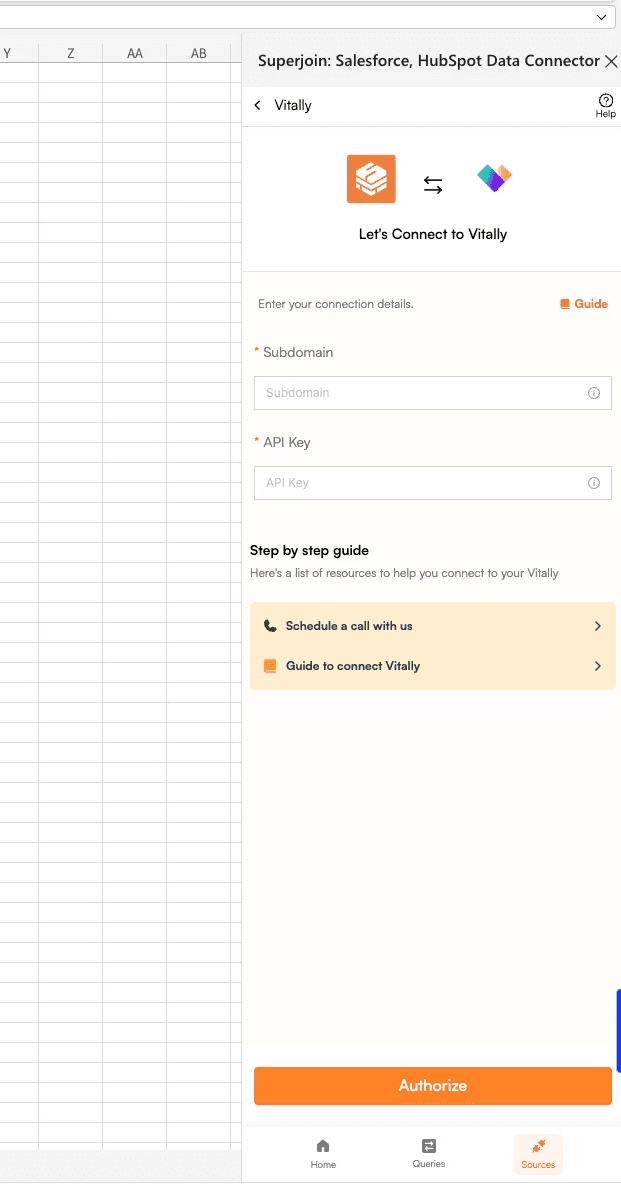Switch to the Queries tab
This screenshot has width=621, height=1188.
coord(429,1154)
